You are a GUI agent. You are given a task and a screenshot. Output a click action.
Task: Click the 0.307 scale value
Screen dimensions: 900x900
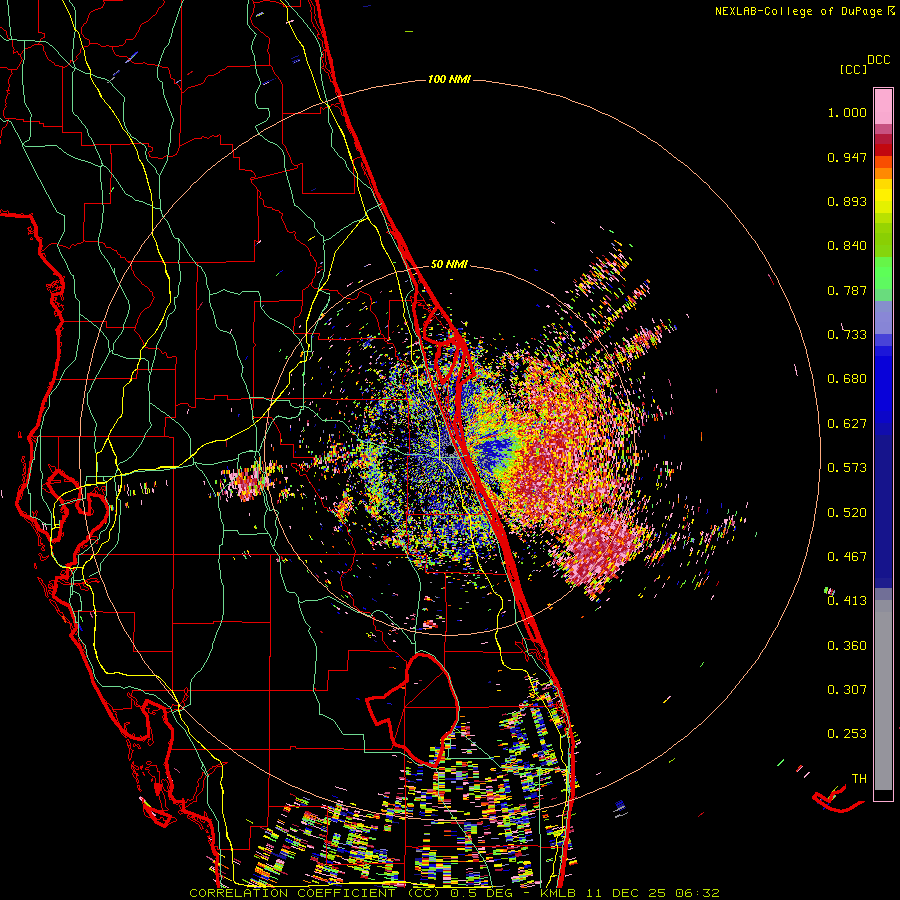847,690
